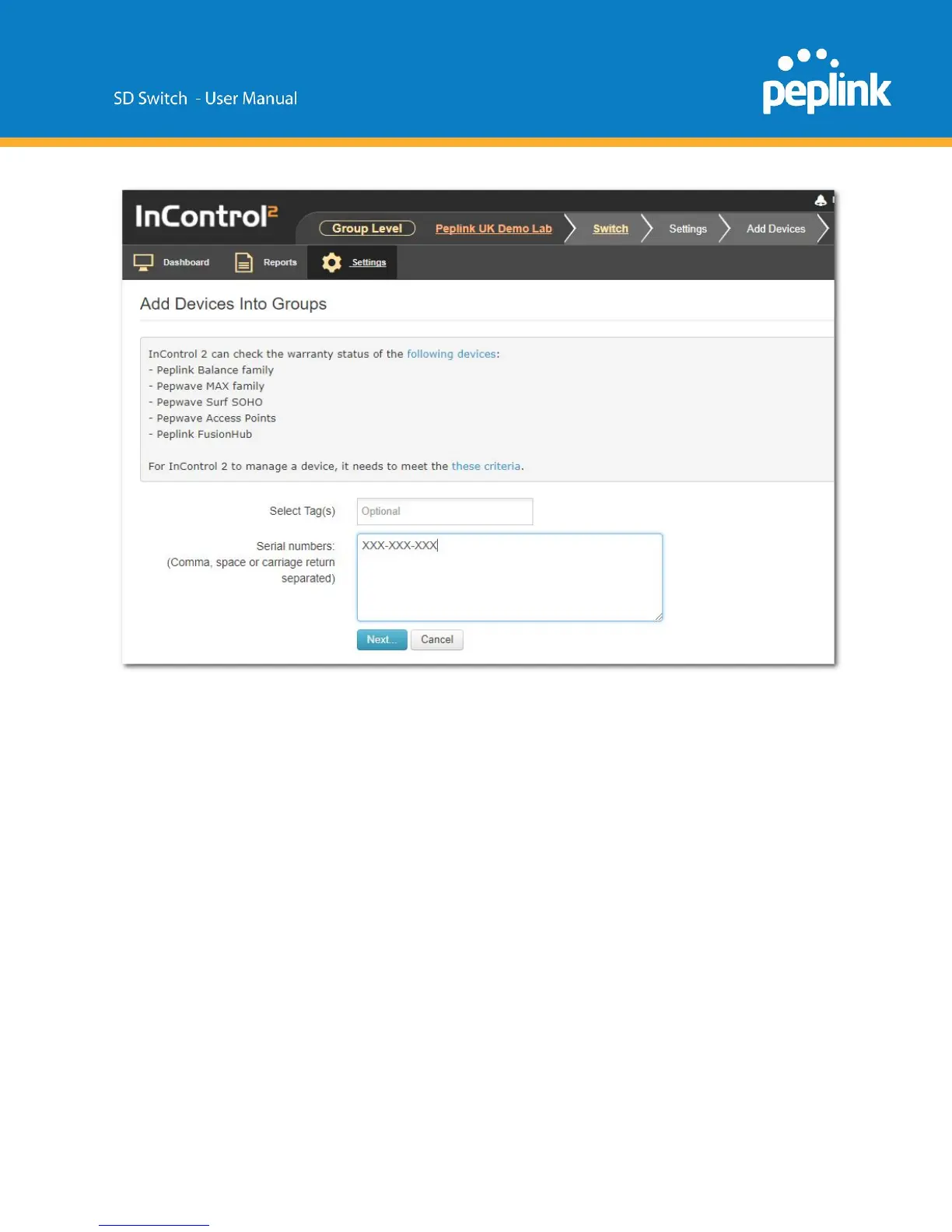952x1232 pixels.
Task: Select the Settings breadcrumb item
Action: [x=688, y=229]
